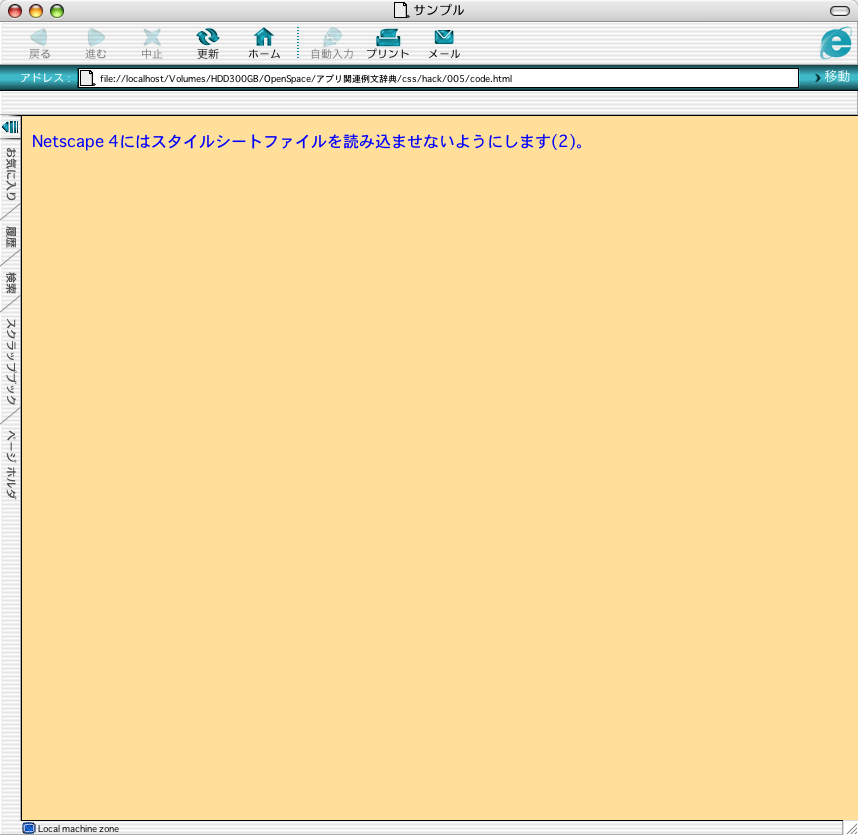The image size is (858, 835).
Task: Click the アドレス label
Action: point(44,78)
